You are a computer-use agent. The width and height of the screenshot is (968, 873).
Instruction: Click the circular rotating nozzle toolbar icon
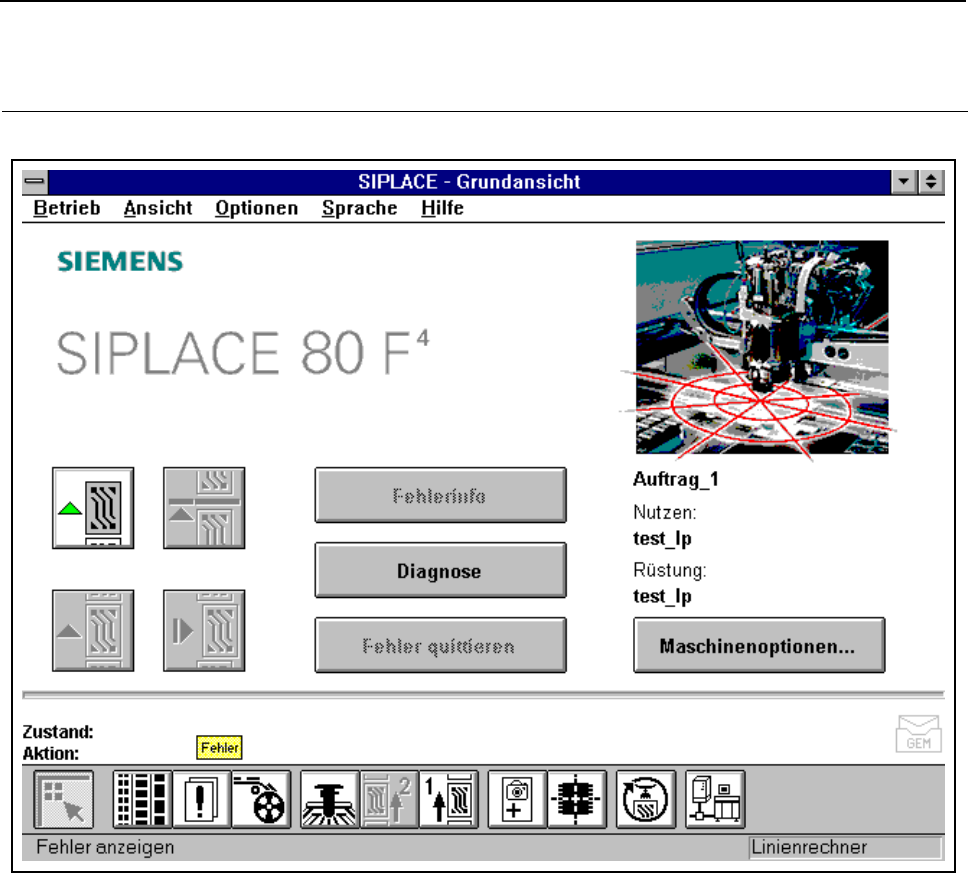[646, 800]
